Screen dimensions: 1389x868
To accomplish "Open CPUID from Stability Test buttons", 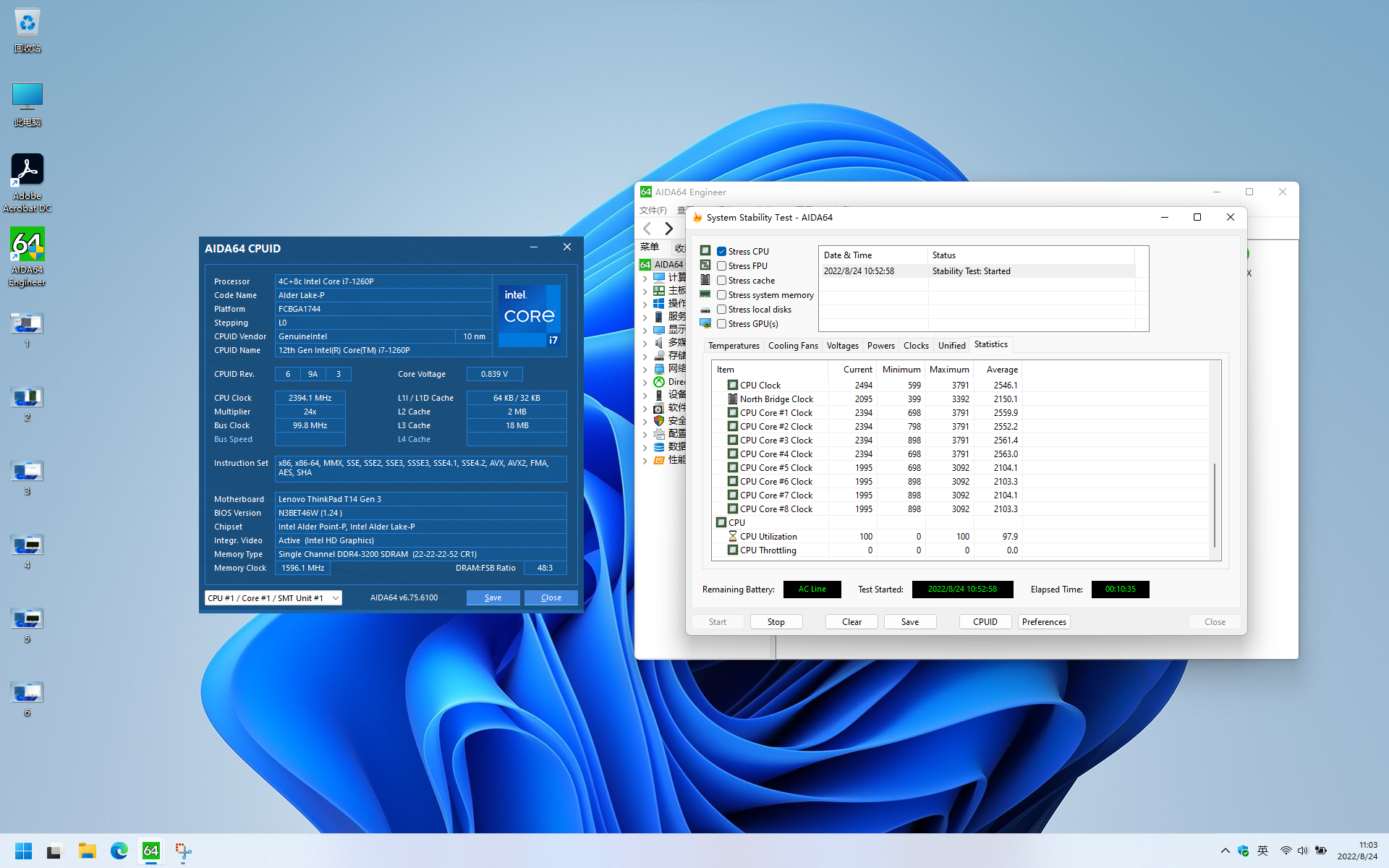I will click(985, 622).
